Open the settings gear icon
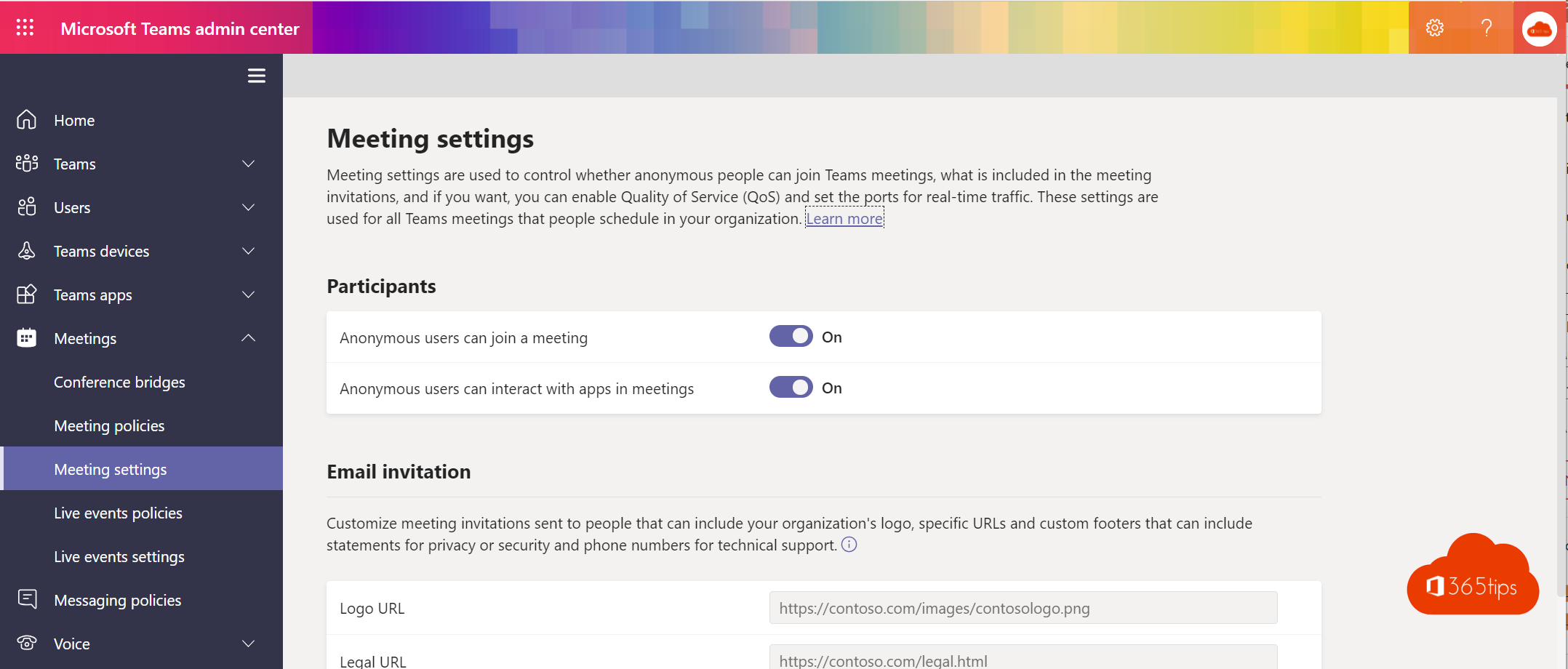Image resolution: width=1568 pixels, height=669 pixels. pyautogui.click(x=1434, y=28)
